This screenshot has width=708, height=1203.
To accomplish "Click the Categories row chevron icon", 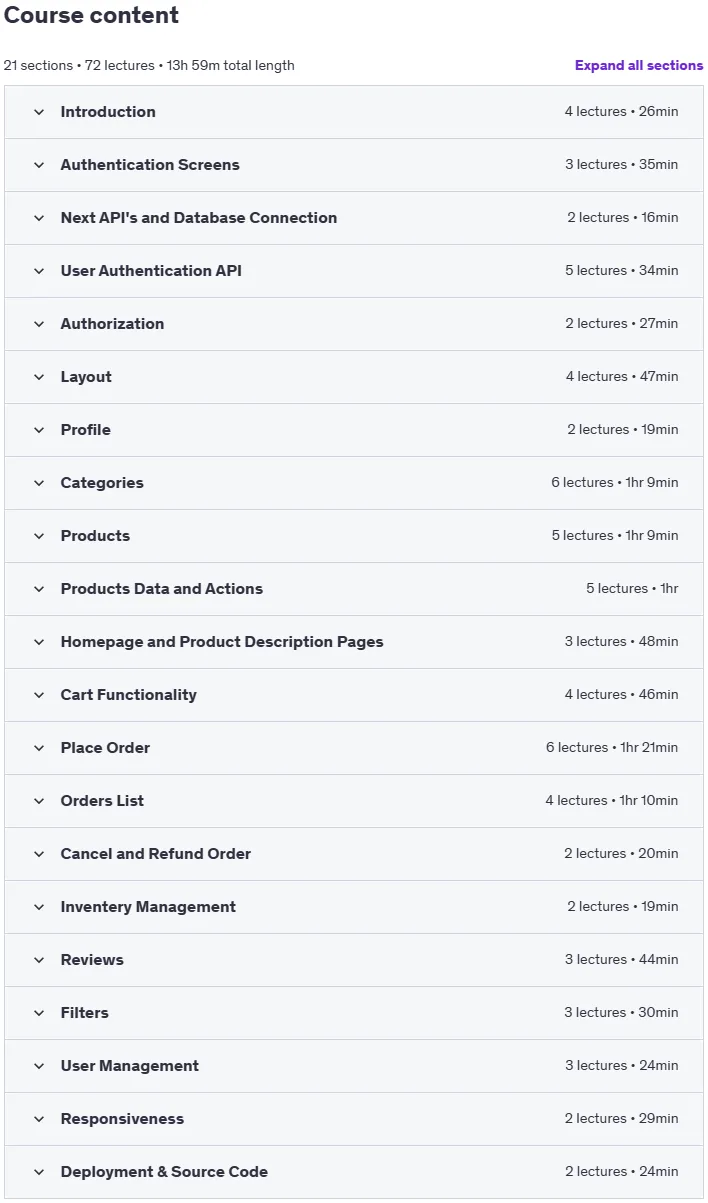I will click(39, 483).
